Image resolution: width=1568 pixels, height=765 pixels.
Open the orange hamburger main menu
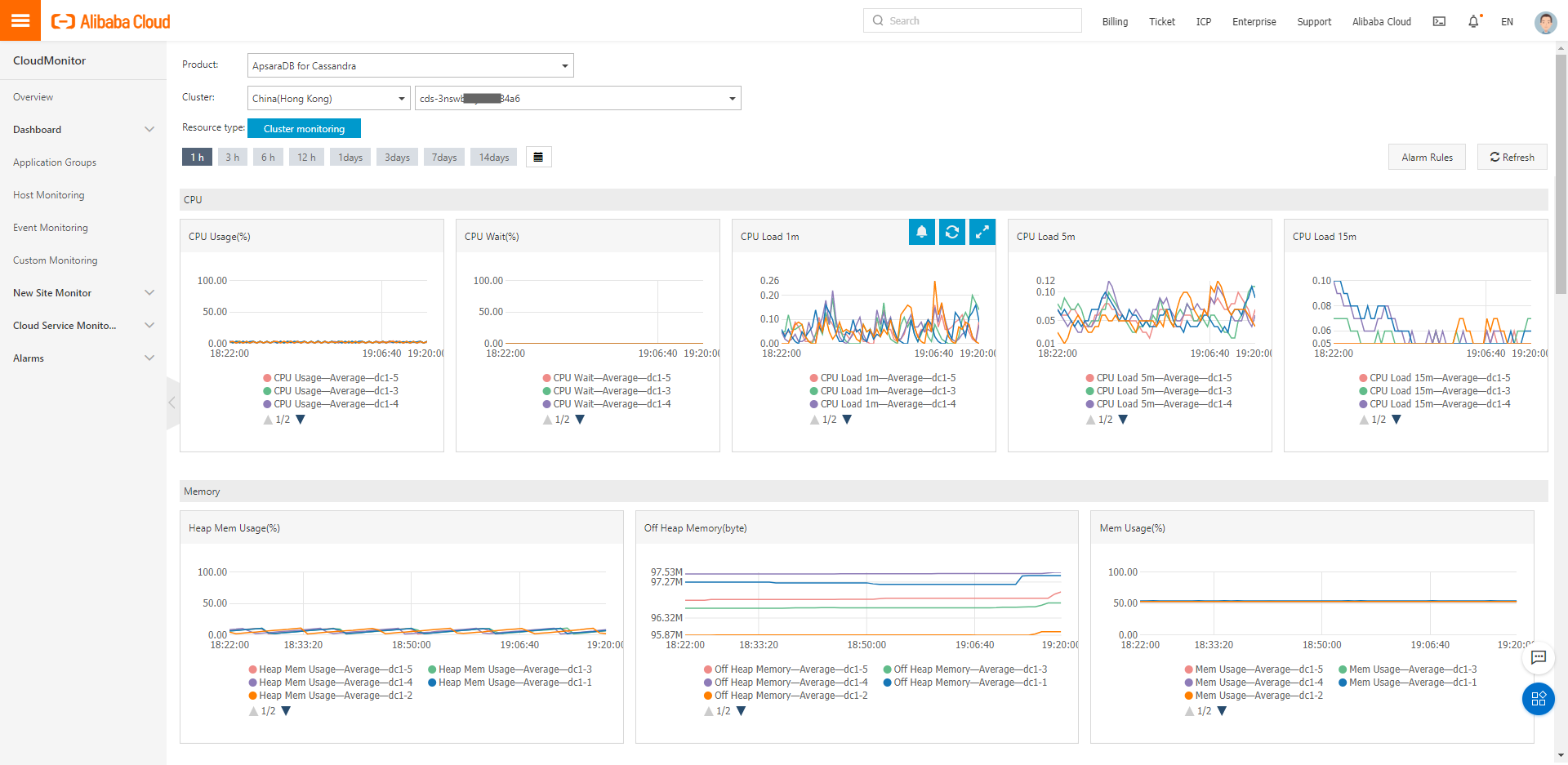(20, 20)
